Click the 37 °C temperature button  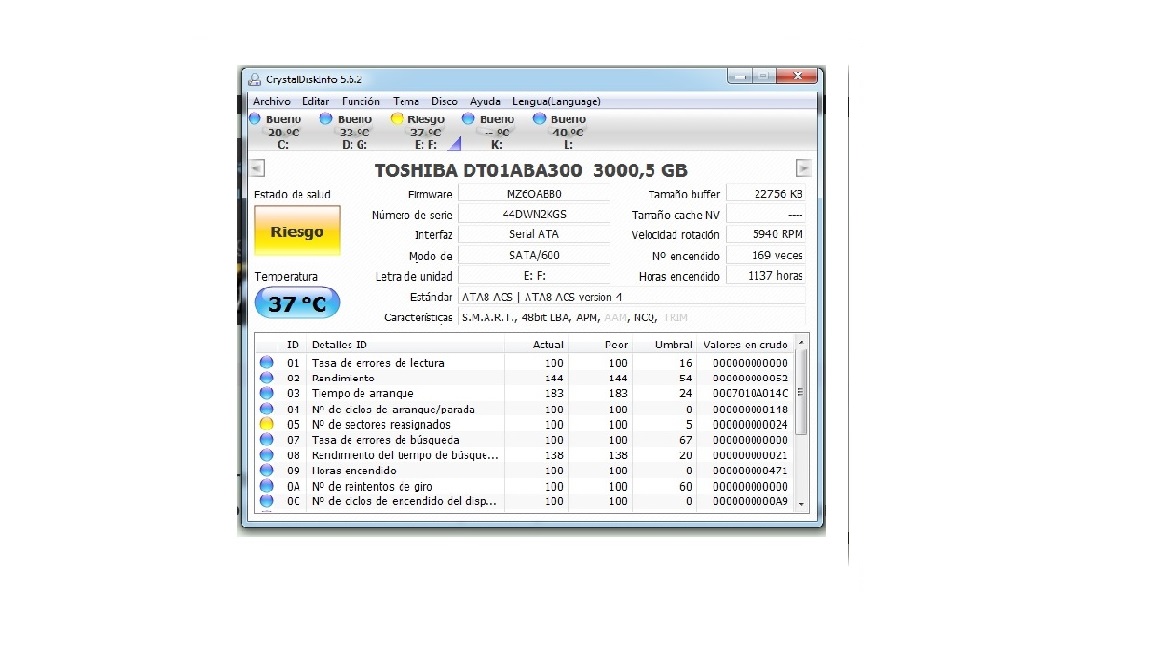coord(297,303)
